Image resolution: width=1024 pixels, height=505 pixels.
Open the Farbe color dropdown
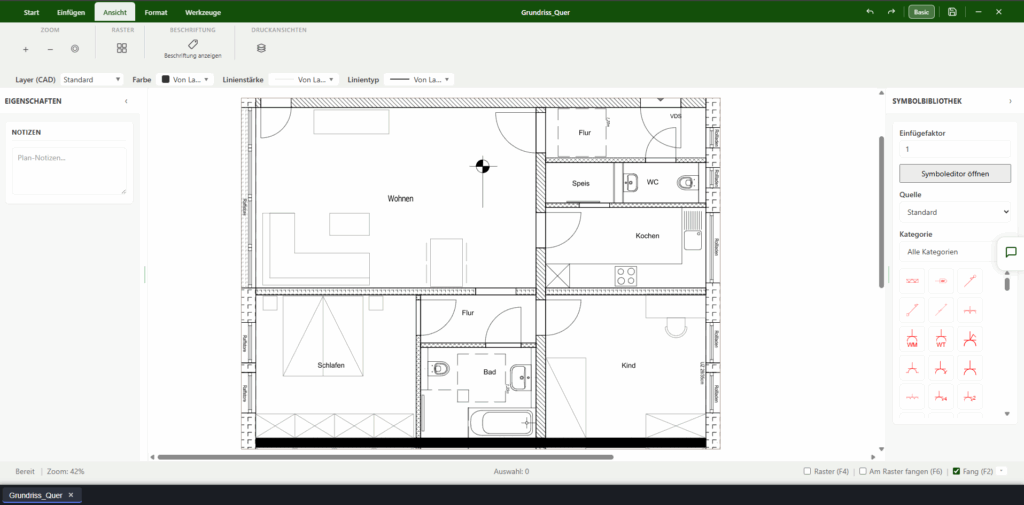tap(186, 79)
